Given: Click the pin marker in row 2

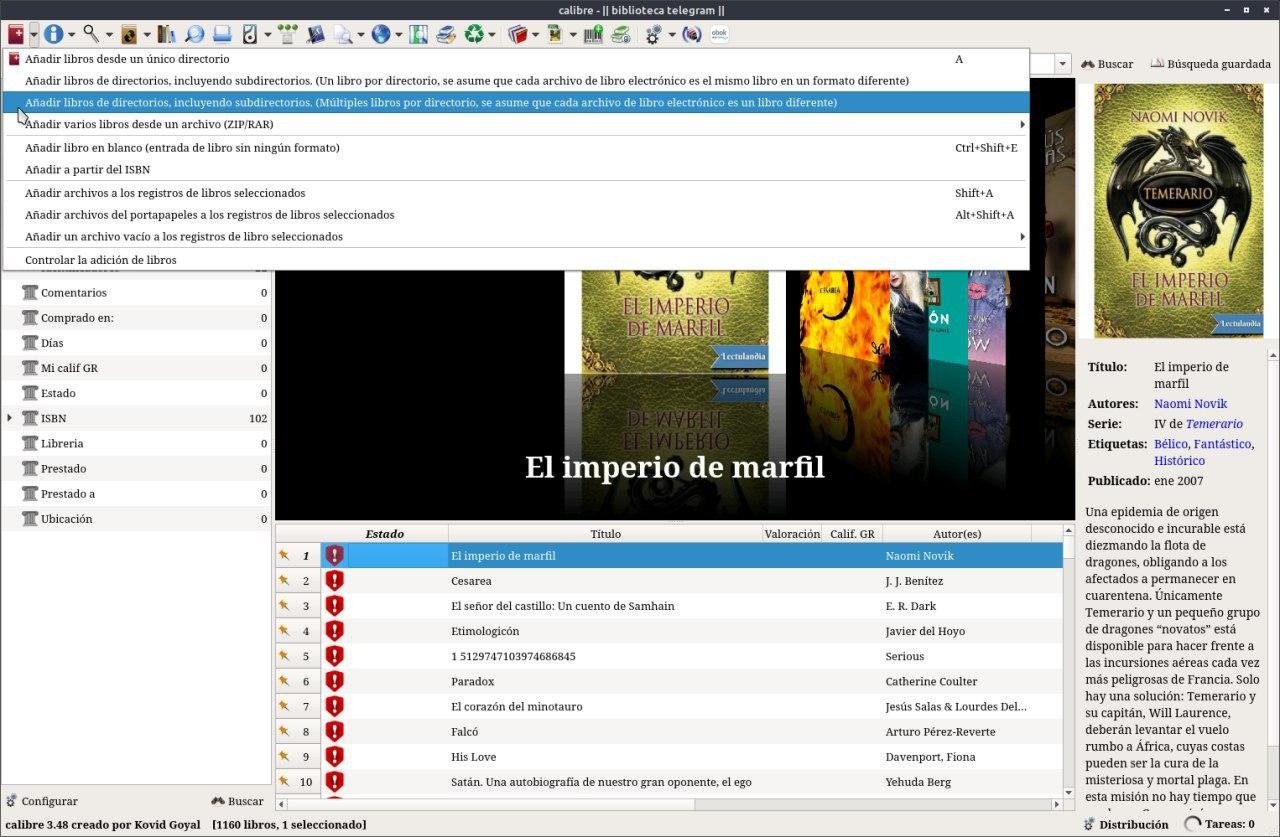Looking at the screenshot, I should pyautogui.click(x=284, y=580).
